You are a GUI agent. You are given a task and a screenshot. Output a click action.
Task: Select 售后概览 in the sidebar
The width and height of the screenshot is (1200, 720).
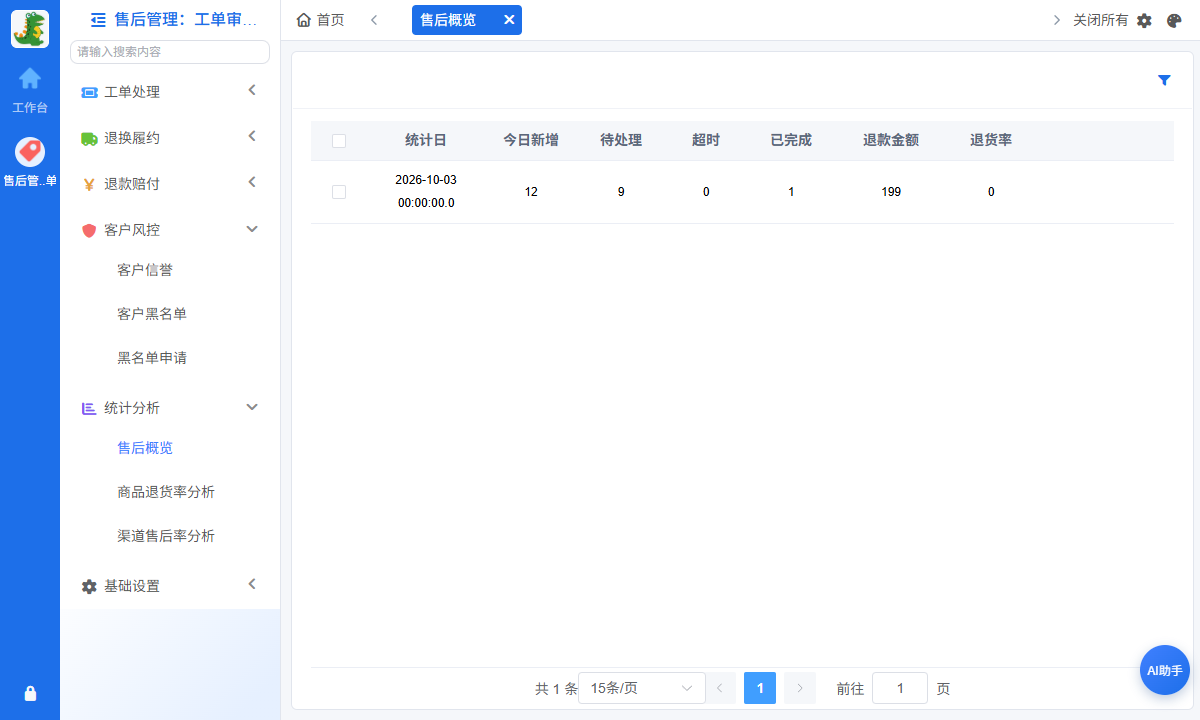(145, 448)
